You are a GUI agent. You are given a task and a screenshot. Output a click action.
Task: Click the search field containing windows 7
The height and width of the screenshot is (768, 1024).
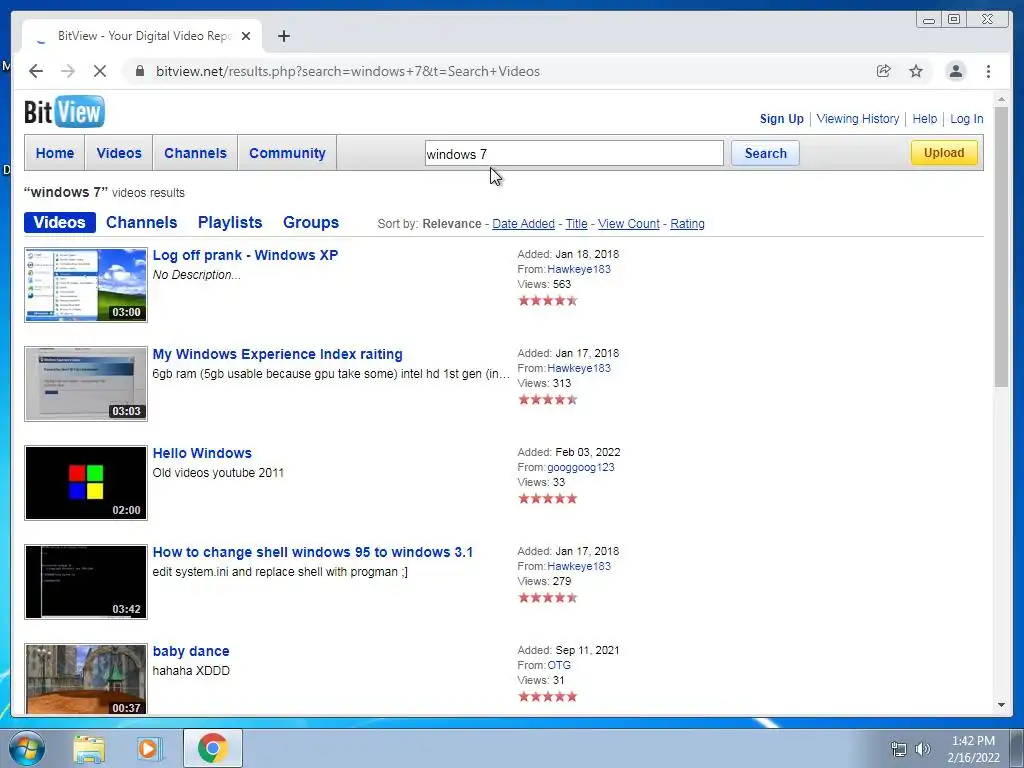pyautogui.click(x=574, y=153)
